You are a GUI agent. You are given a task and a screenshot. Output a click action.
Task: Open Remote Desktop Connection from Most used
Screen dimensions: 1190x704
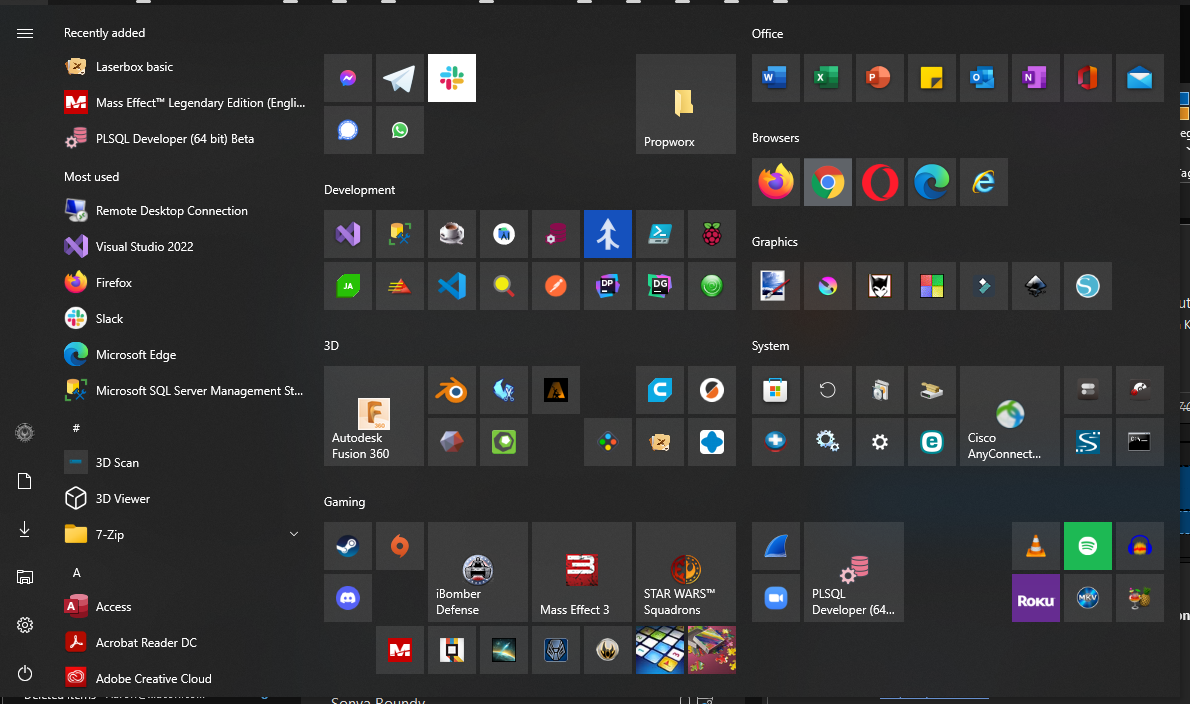pos(183,211)
